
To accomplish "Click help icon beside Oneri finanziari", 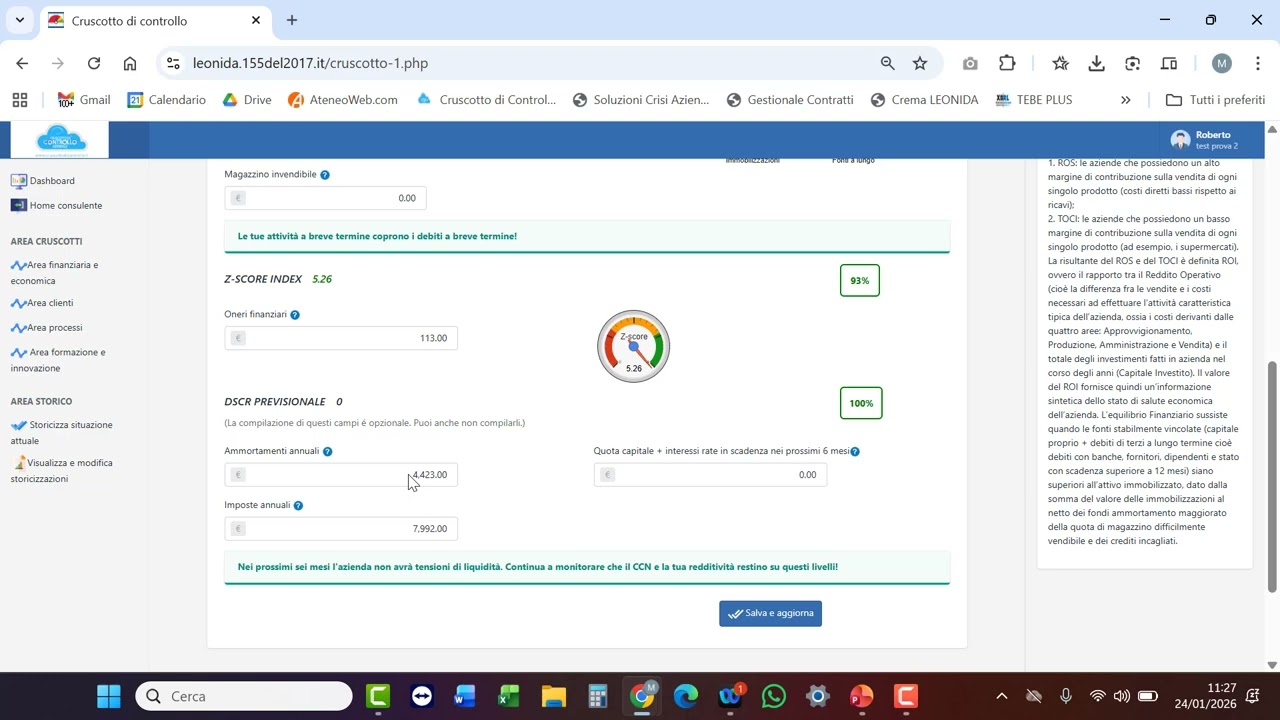I will tap(295, 315).
